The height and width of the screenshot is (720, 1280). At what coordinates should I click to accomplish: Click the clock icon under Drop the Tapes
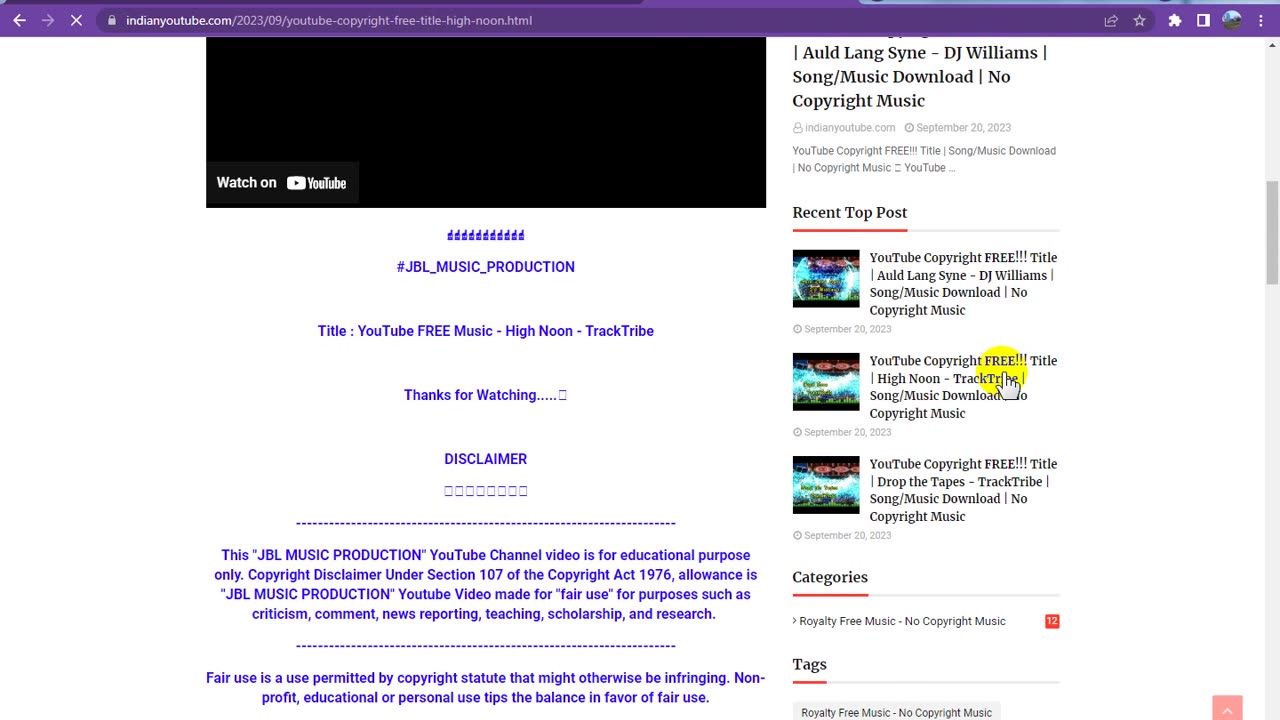coord(797,536)
